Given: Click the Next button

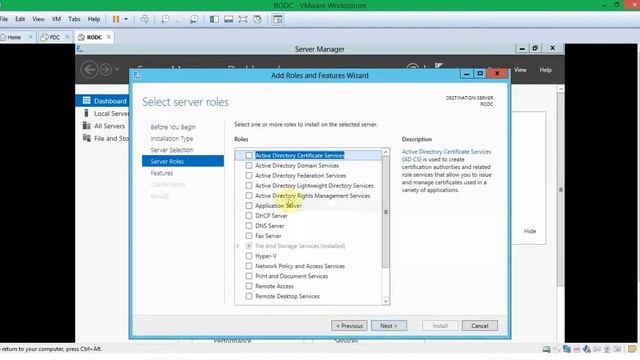Looking at the screenshot, I should [389, 326].
